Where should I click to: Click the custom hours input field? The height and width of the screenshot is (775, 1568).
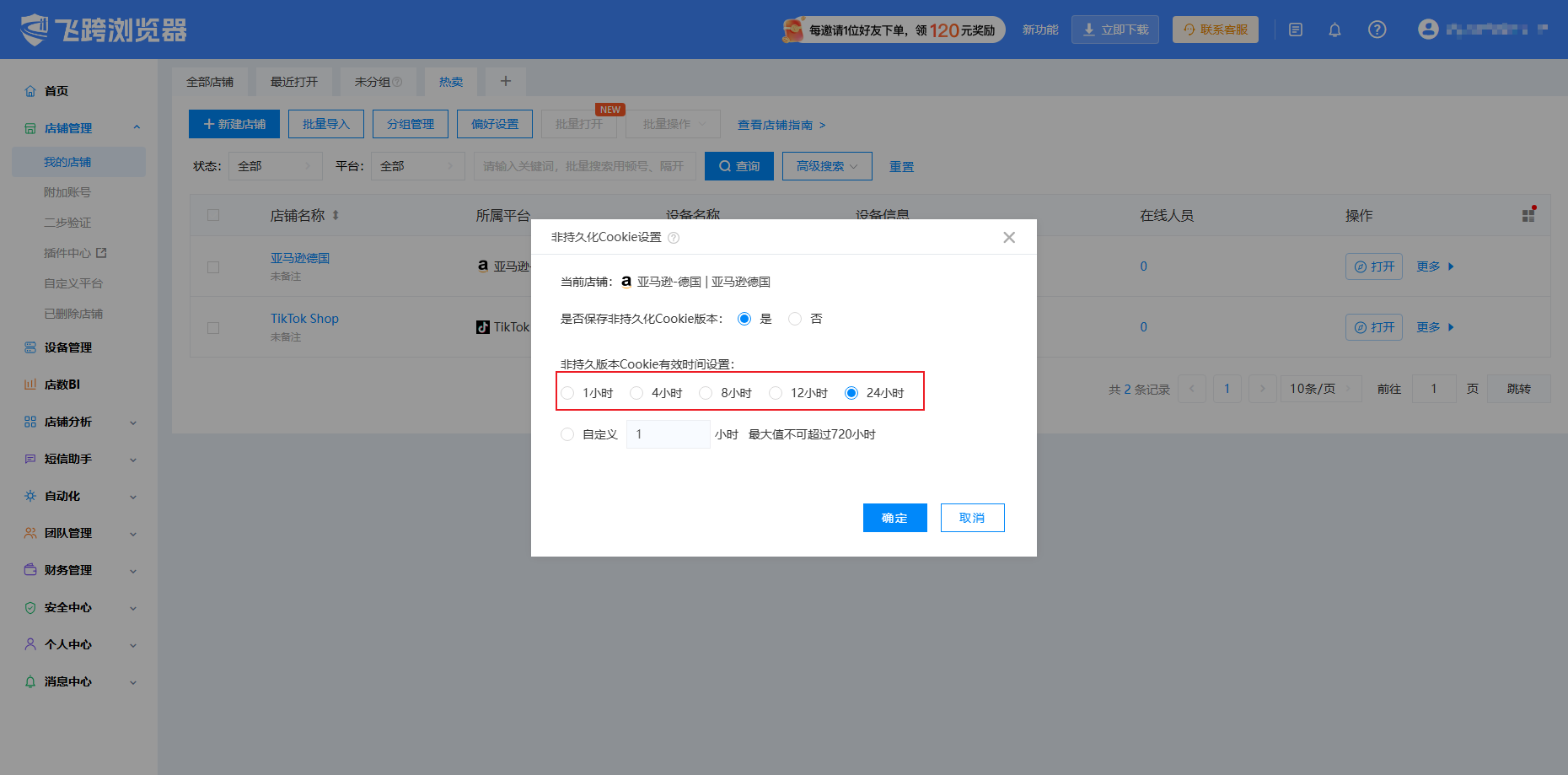(669, 434)
